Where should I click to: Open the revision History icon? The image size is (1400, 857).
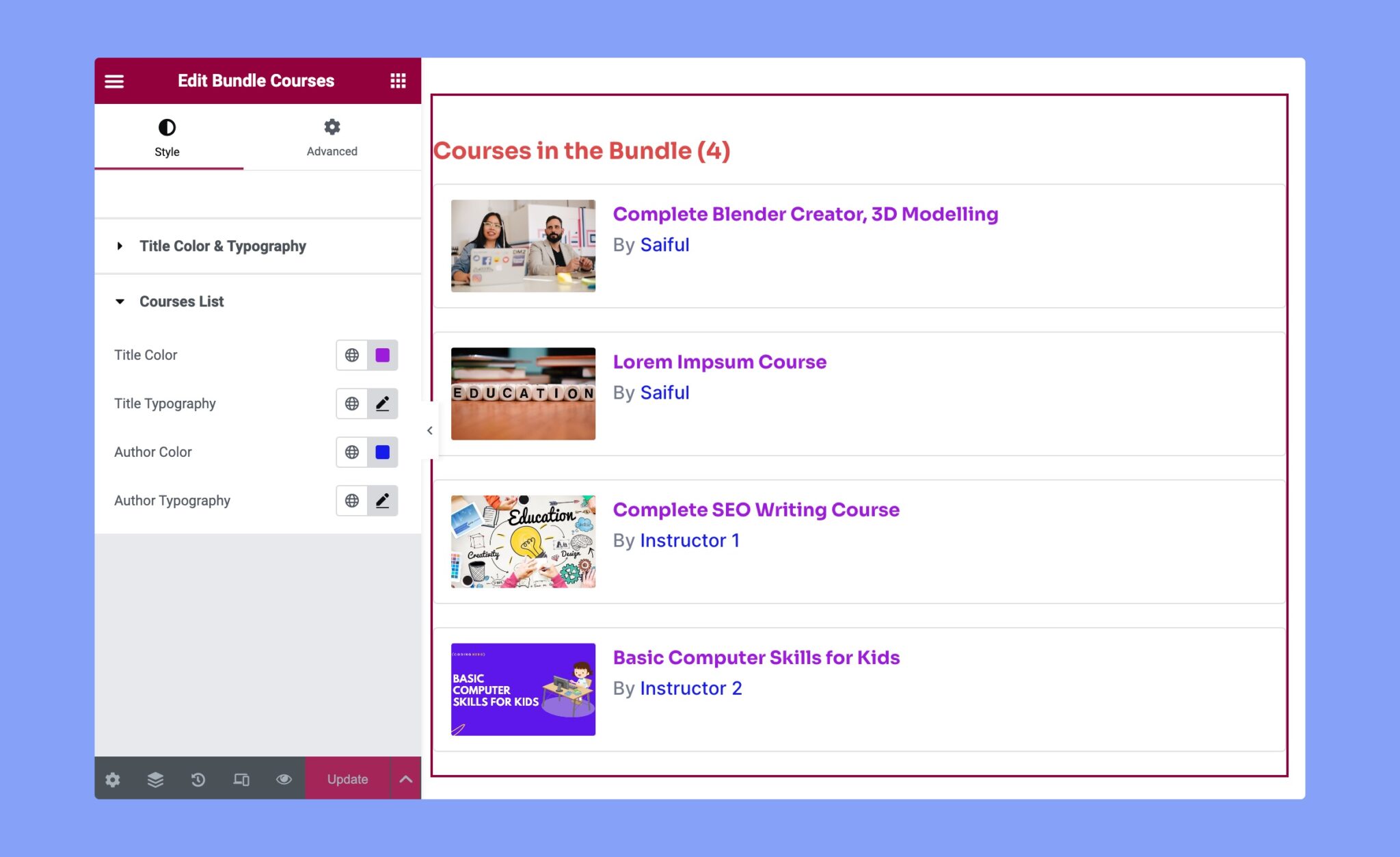(198, 779)
